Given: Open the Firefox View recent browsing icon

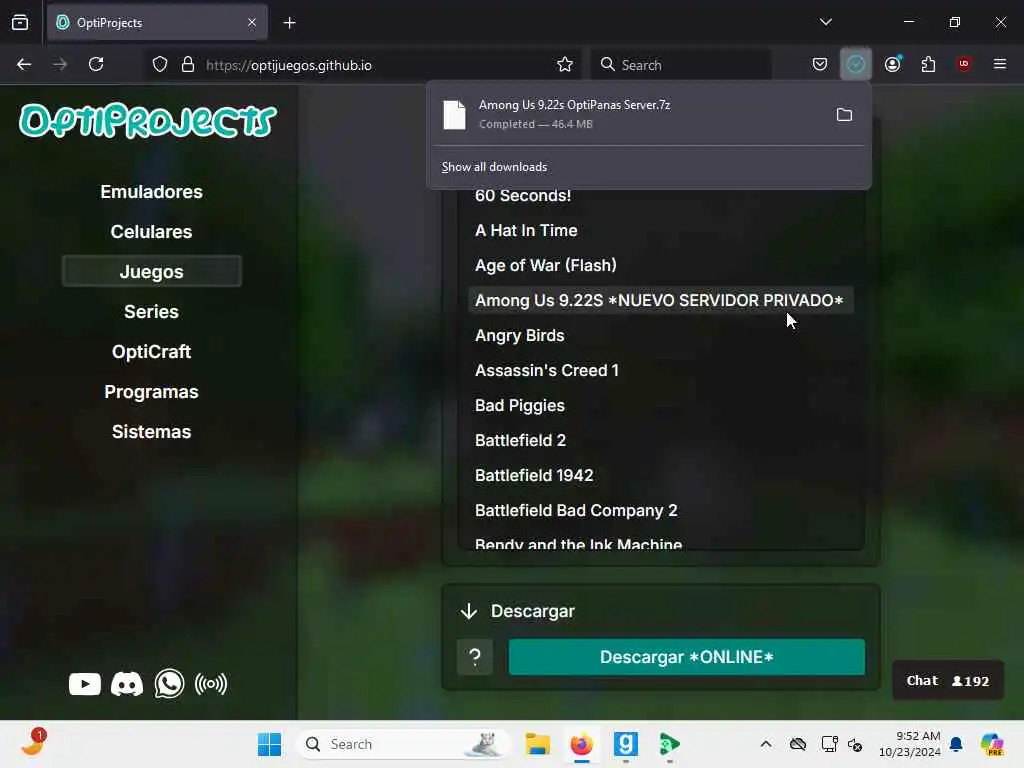Looking at the screenshot, I should click(20, 22).
